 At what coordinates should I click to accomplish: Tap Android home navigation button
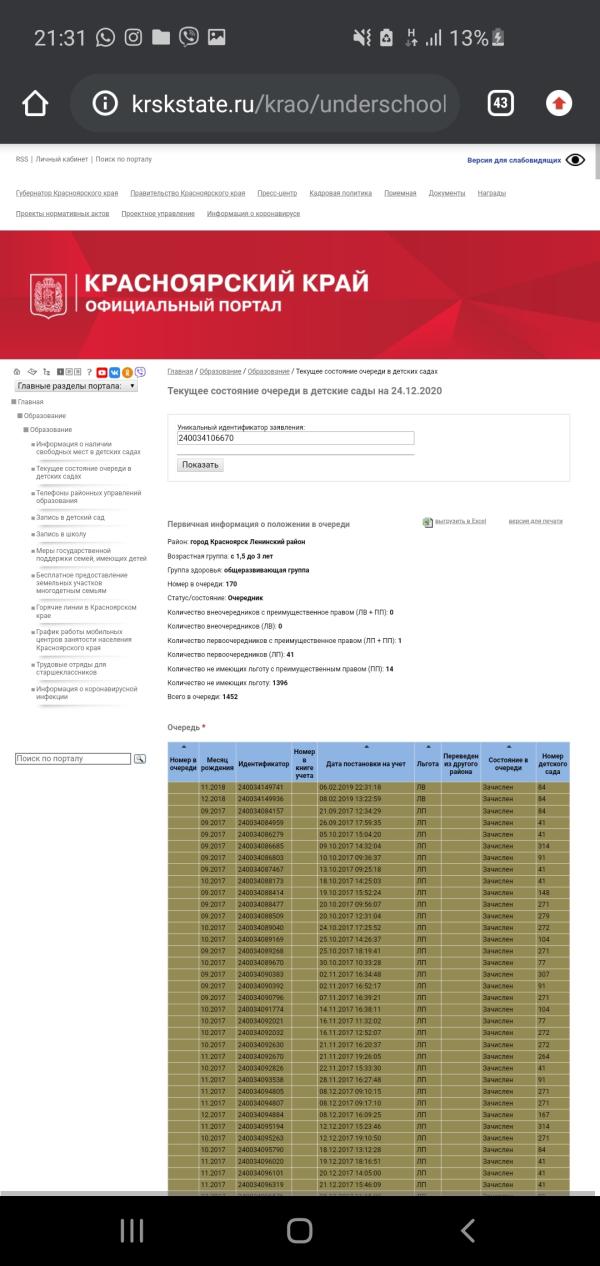(x=300, y=1230)
